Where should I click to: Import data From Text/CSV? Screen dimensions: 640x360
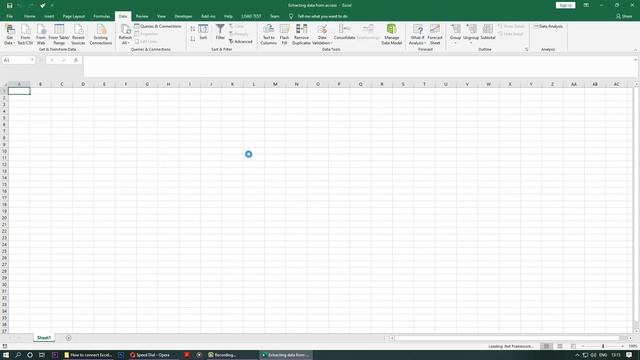25,34
